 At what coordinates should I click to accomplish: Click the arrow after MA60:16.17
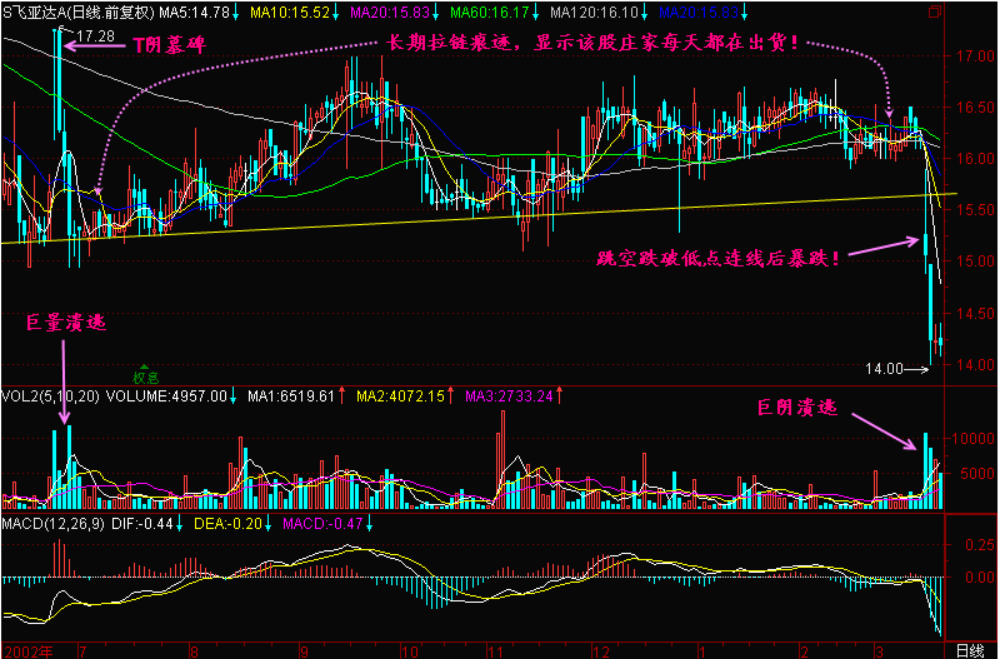(x=538, y=12)
